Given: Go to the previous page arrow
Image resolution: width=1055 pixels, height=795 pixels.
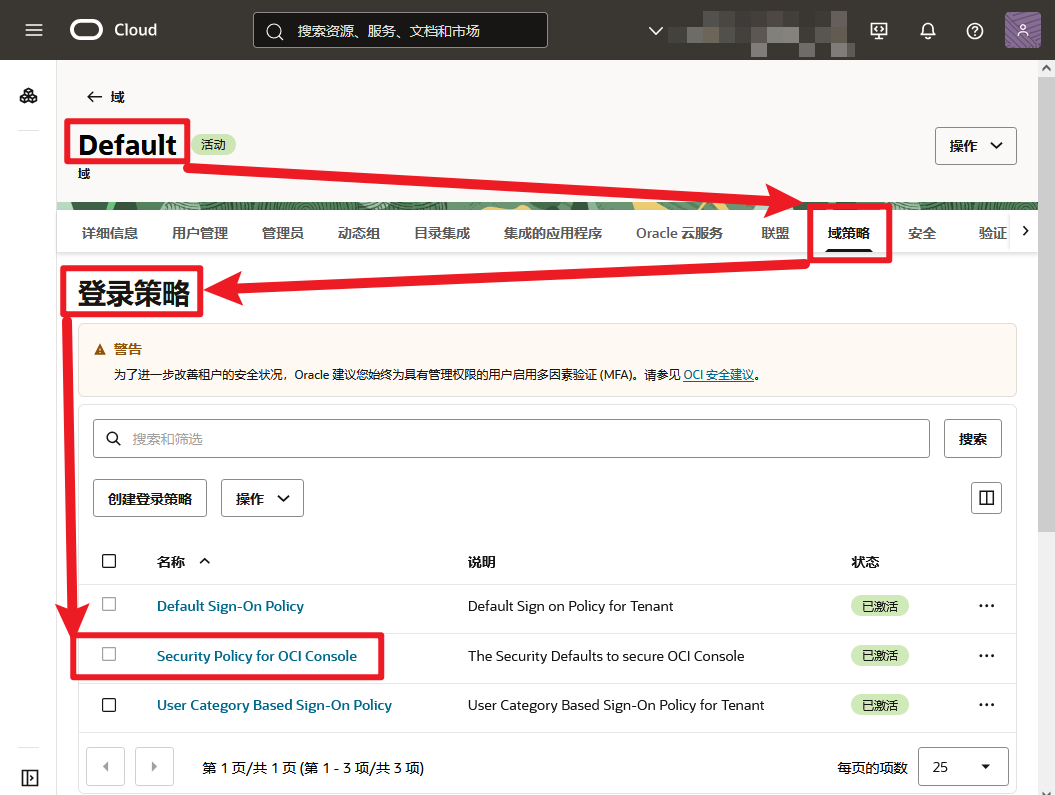Looking at the screenshot, I should click(106, 766).
